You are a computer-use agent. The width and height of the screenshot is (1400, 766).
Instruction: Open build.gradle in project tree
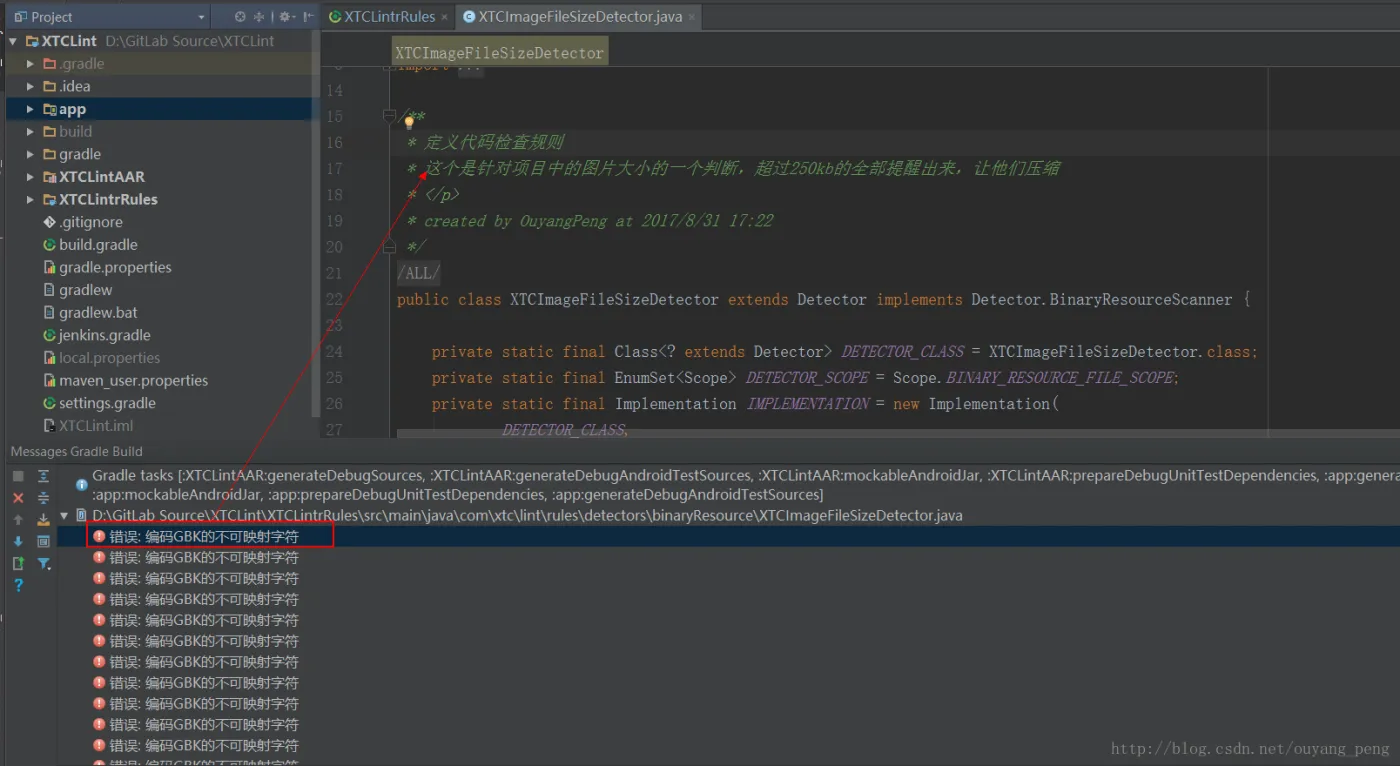coord(98,245)
